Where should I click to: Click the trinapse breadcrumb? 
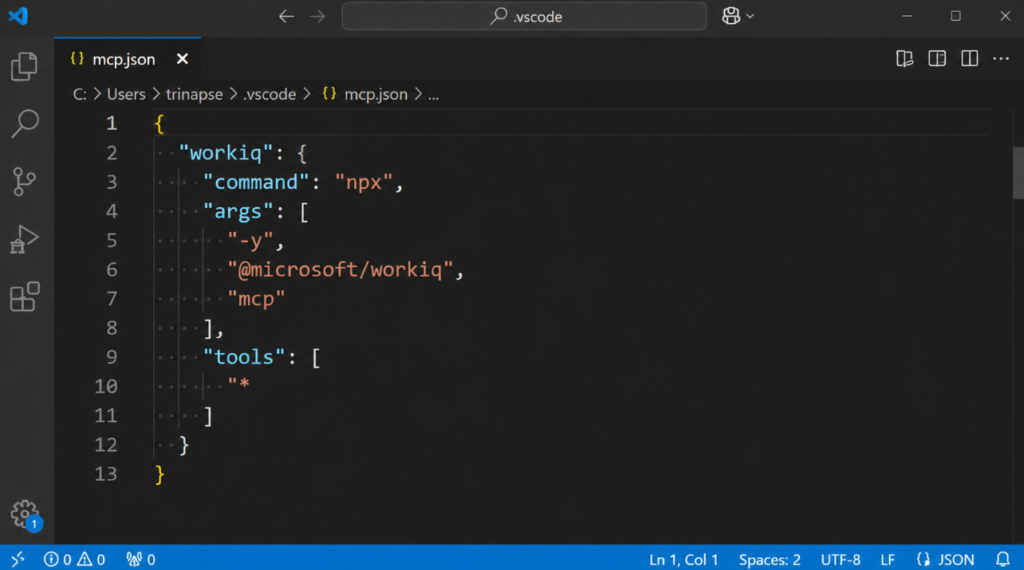pyautogui.click(x=194, y=95)
